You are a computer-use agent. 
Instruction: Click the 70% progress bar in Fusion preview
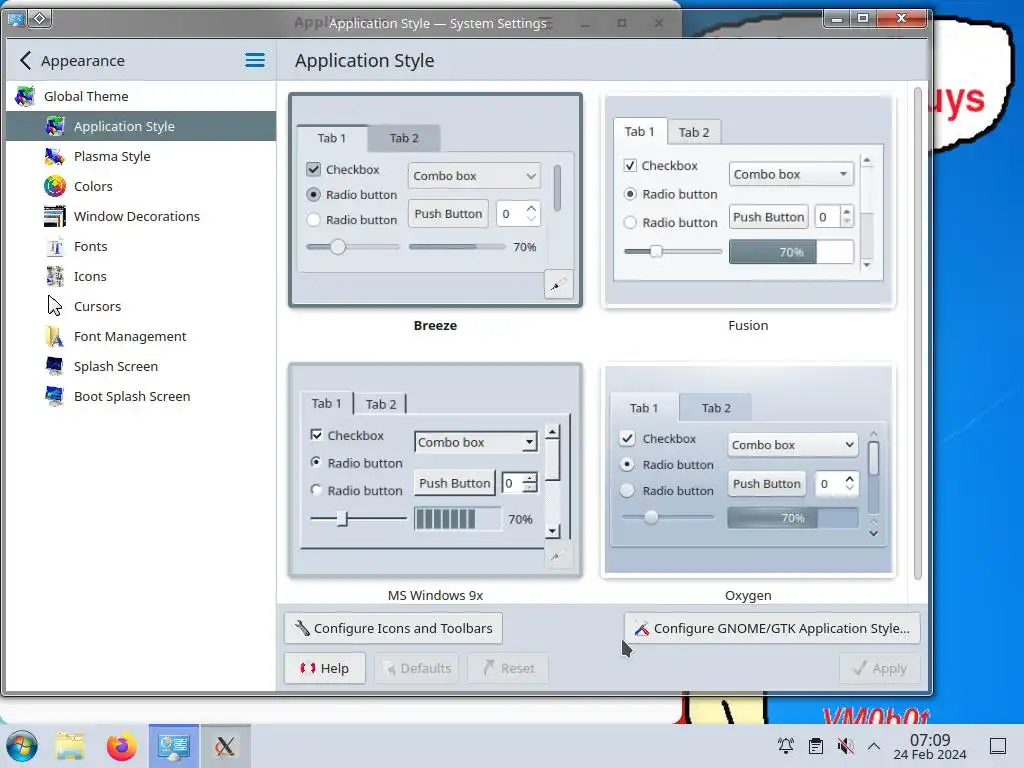coord(791,252)
